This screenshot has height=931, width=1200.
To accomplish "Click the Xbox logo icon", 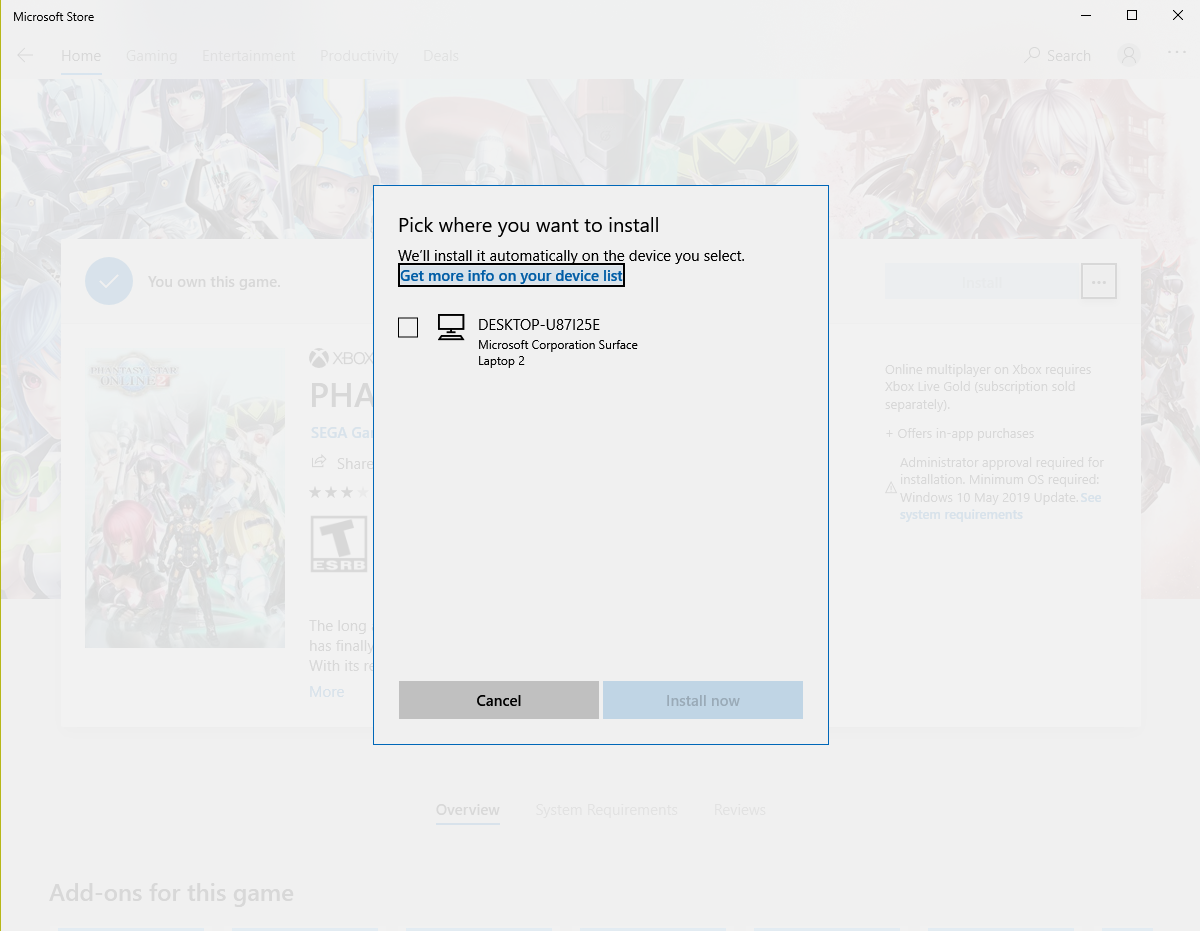I will [319, 358].
